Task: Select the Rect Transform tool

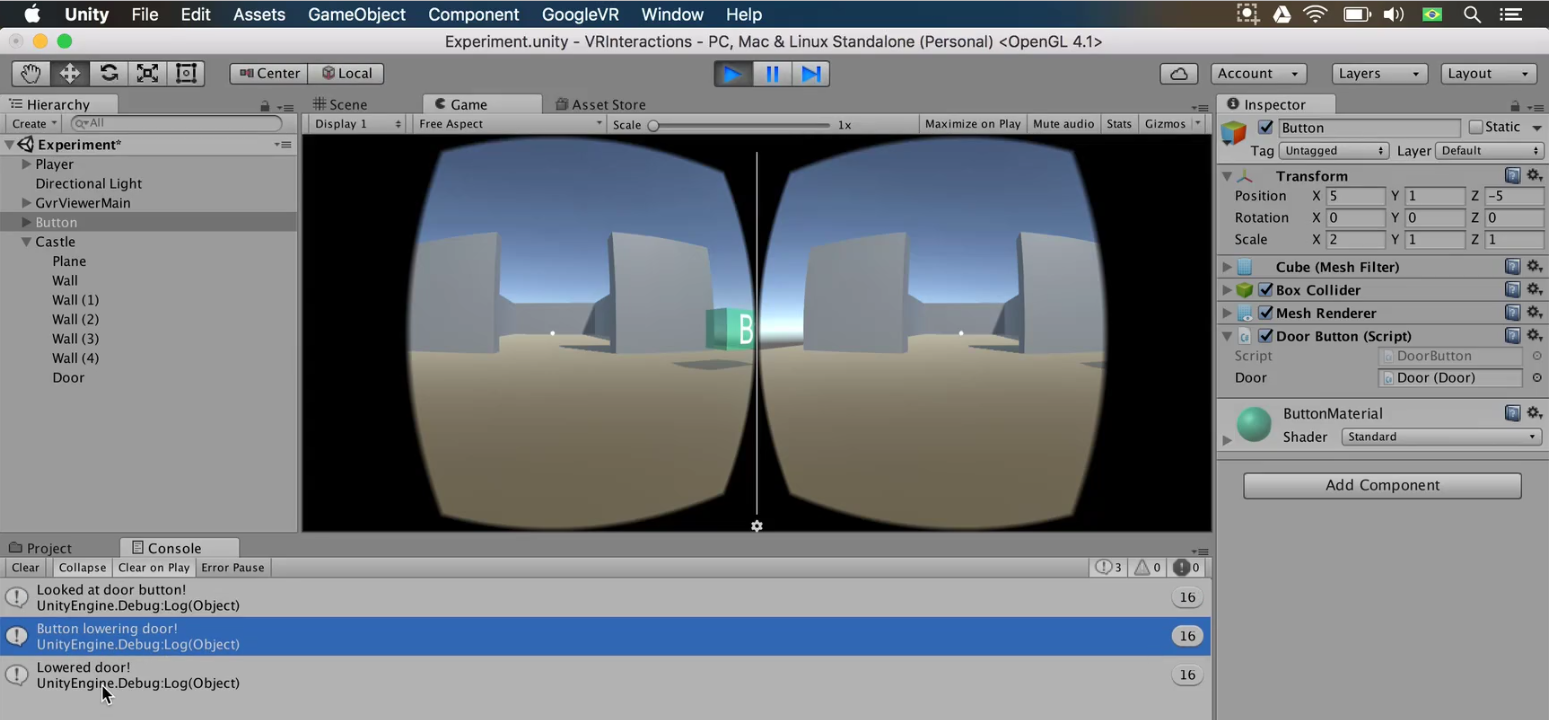Action: click(x=184, y=72)
